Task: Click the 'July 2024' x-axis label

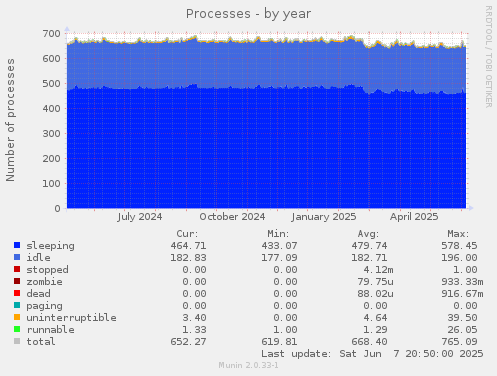Action: [x=140, y=217]
